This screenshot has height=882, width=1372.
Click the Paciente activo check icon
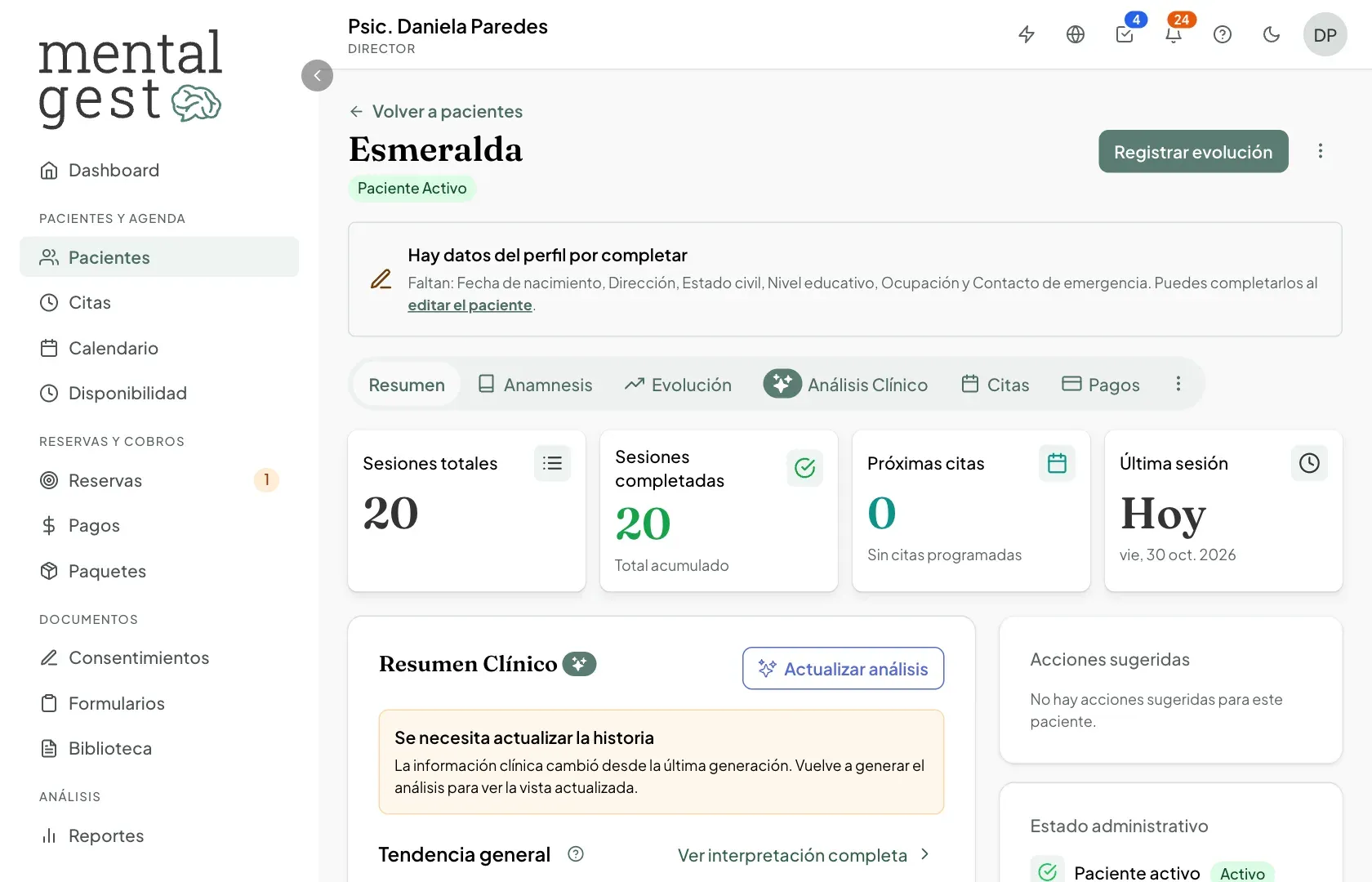[x=1048, y=872]
